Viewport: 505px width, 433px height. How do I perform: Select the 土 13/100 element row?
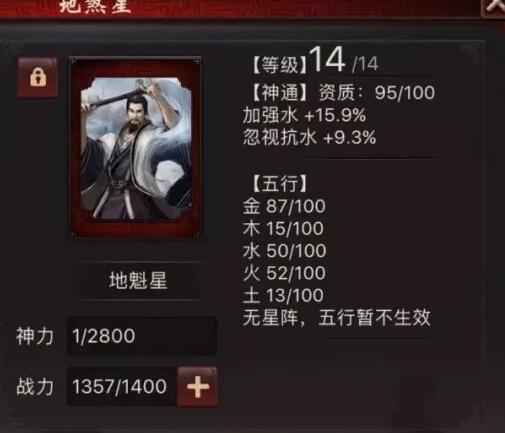(x=283, y=295)
